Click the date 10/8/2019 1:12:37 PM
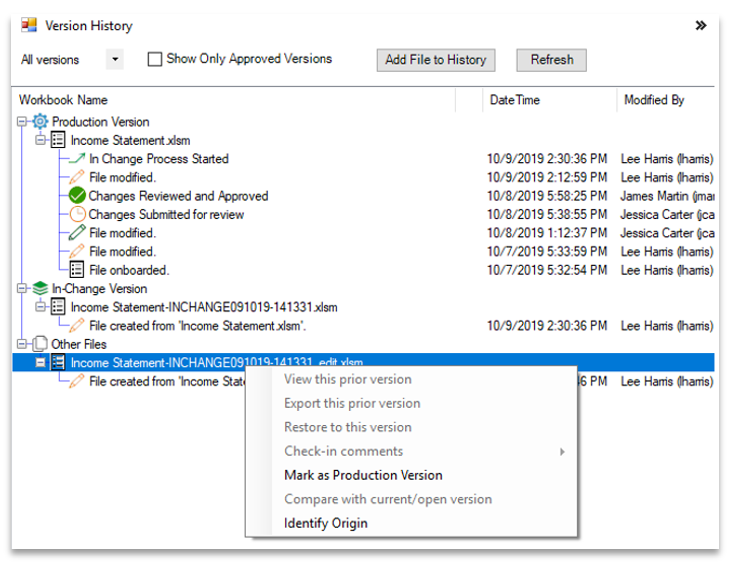Viewport: 734px width, 565px height. (x=547, y=233)
